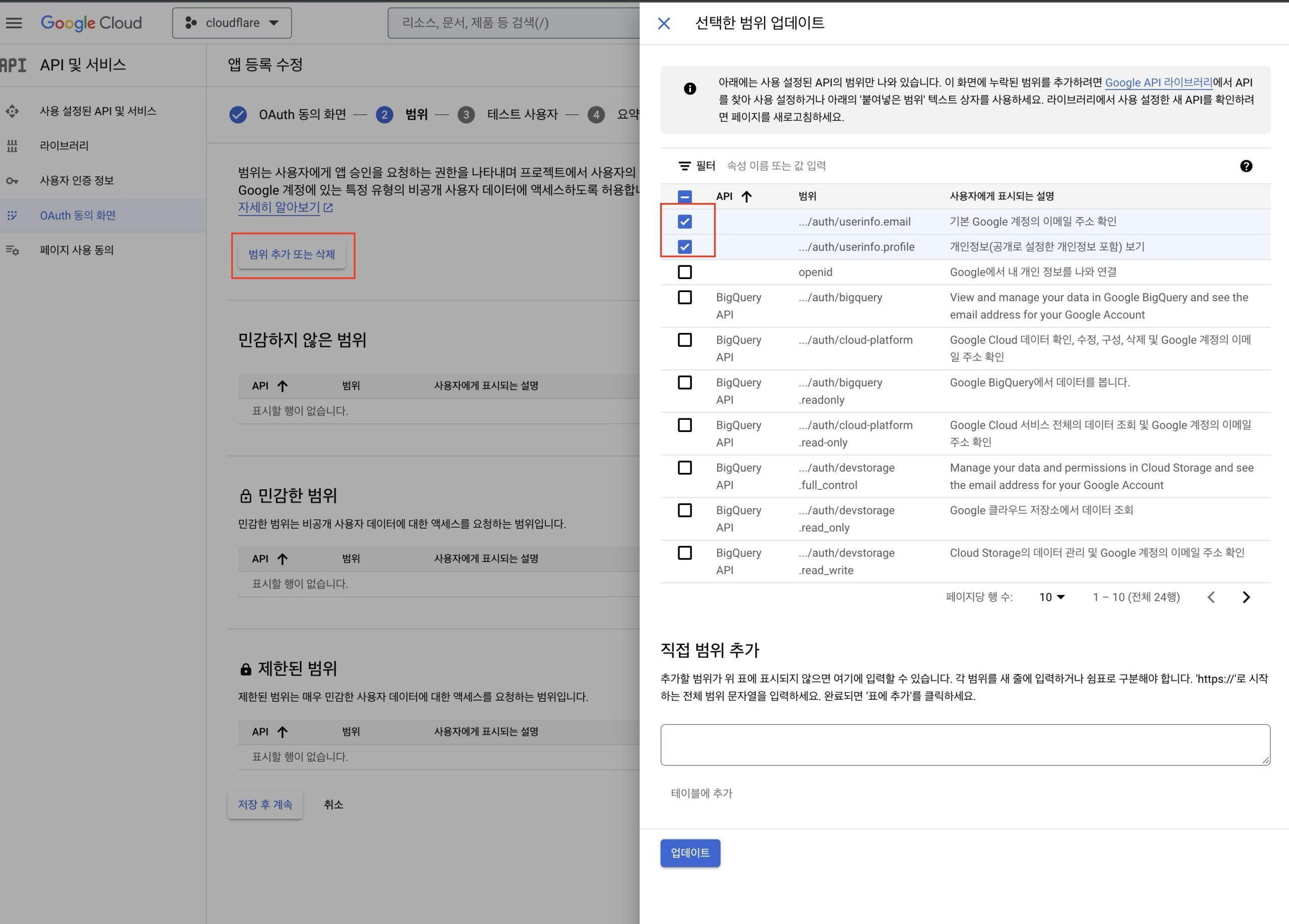Focus the top resource search field

pyautogui.click(x=515, y=23)
